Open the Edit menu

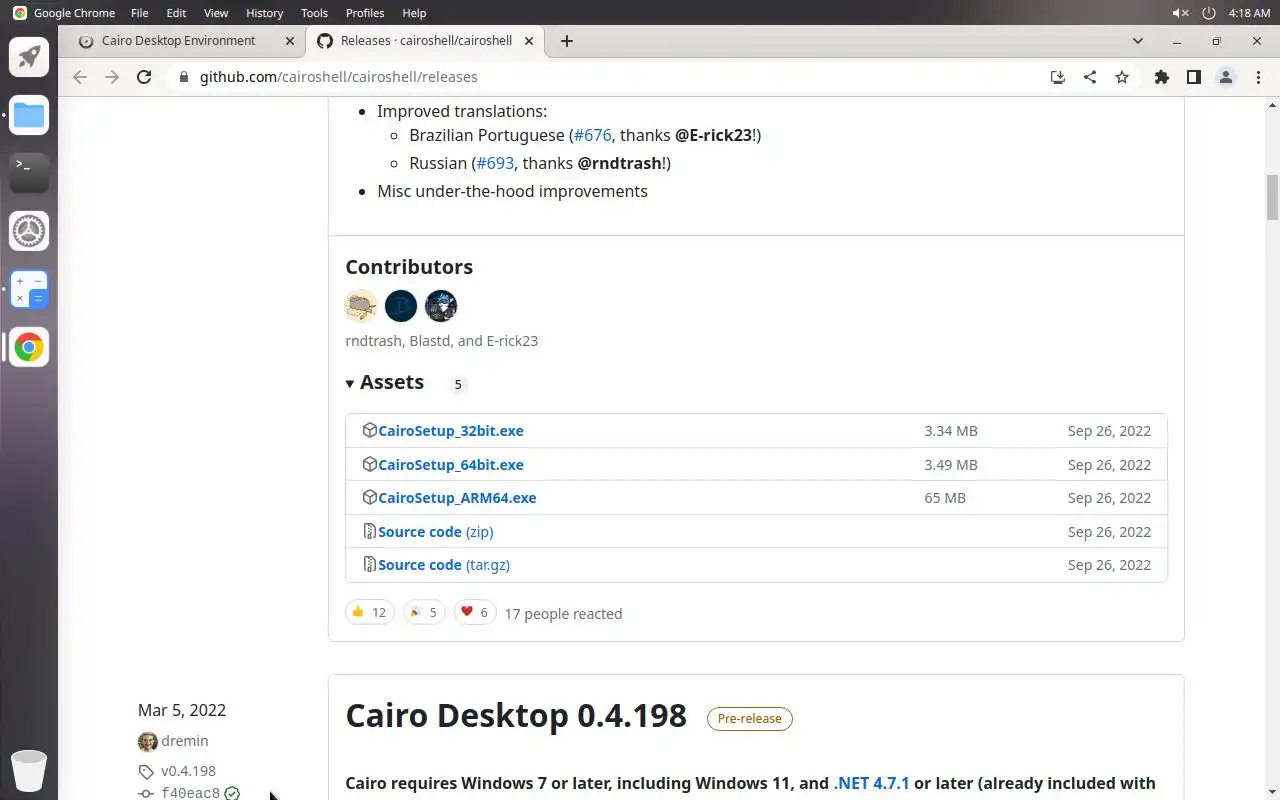click(x=176, y=13)
